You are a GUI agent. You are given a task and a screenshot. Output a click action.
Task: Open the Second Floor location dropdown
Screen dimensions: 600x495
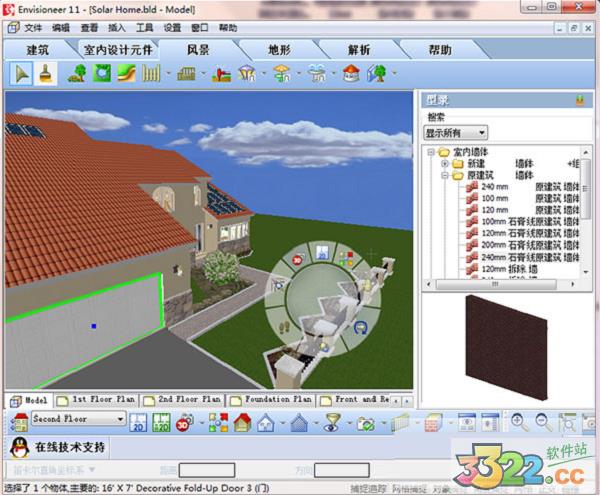tap(120, 419)
